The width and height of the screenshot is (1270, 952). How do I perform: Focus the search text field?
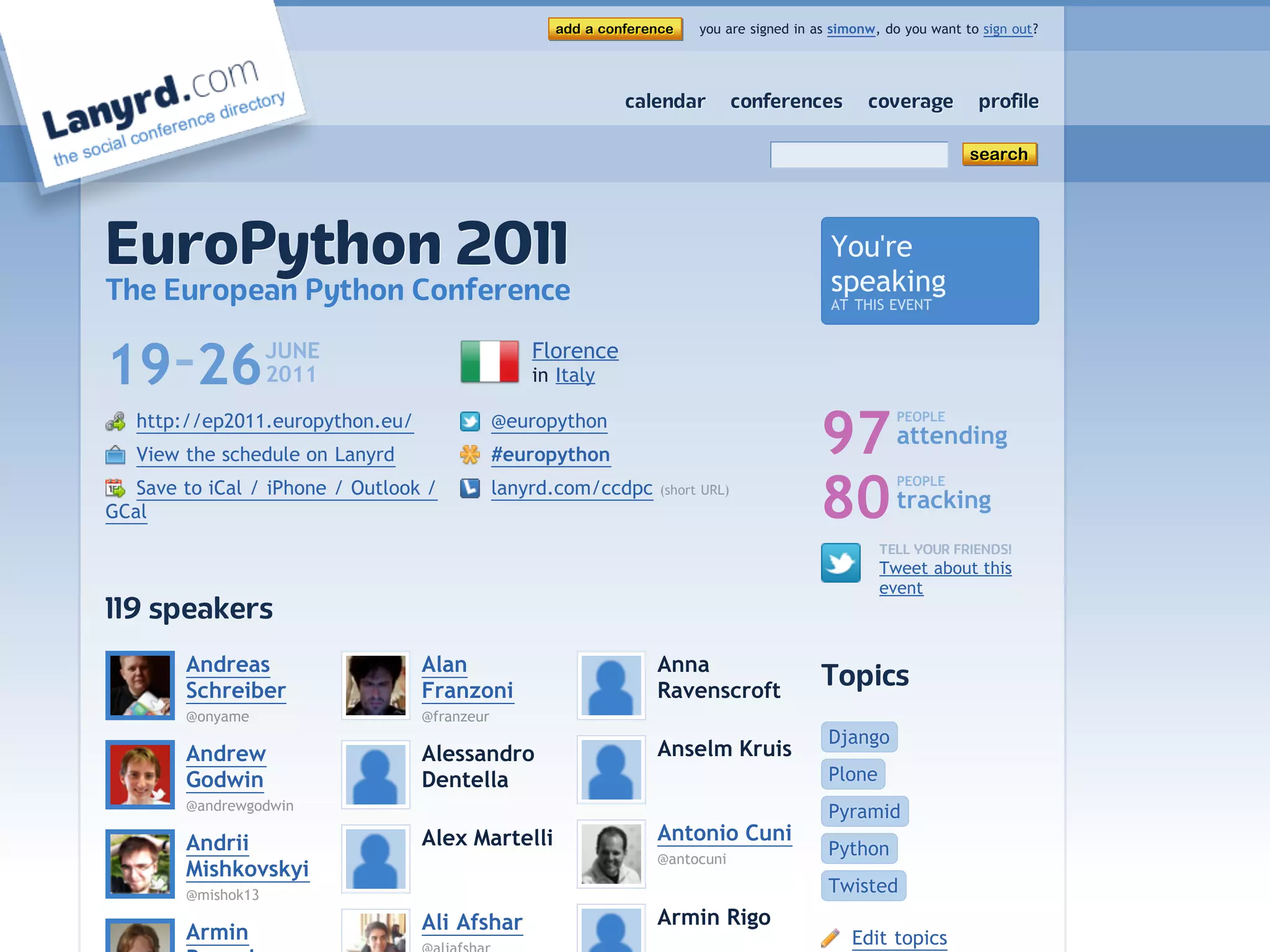pyautogui.click(x=859, y=155)
